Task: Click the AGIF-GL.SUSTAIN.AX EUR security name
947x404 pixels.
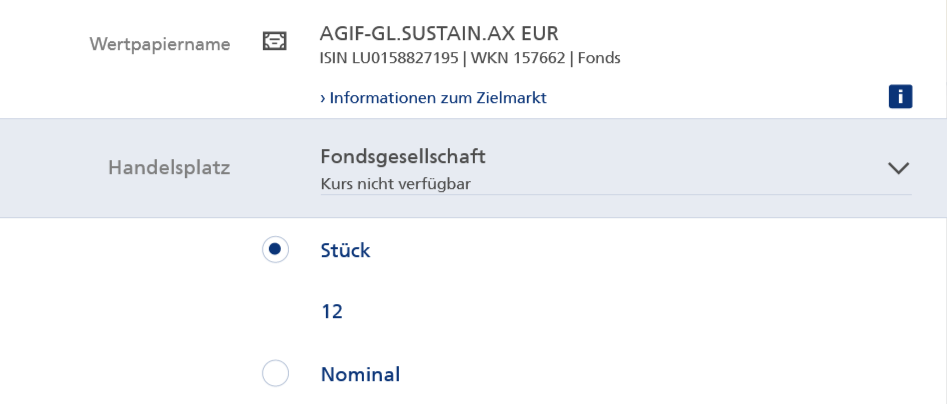Action: pyautogui.click(x=439, y=33)
